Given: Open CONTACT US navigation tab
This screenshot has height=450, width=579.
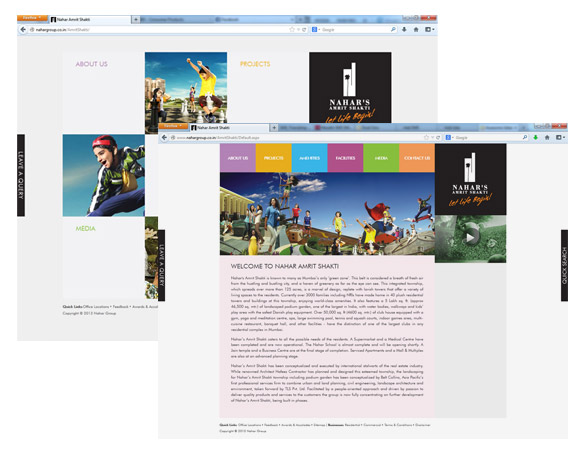Looking at the screenshot, I should (417, 158).
